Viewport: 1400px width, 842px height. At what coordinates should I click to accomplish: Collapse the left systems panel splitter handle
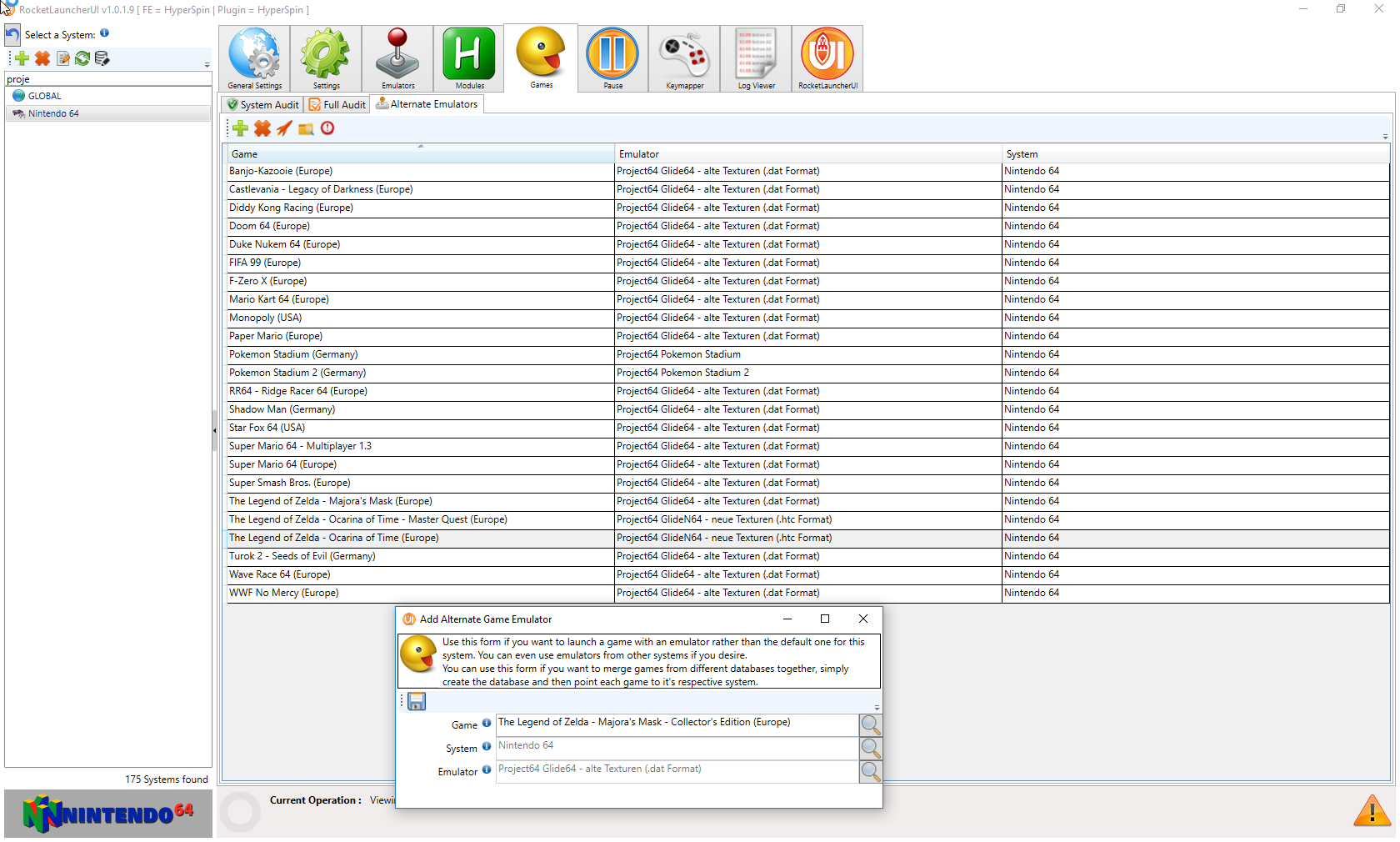(x=214, y=430)
